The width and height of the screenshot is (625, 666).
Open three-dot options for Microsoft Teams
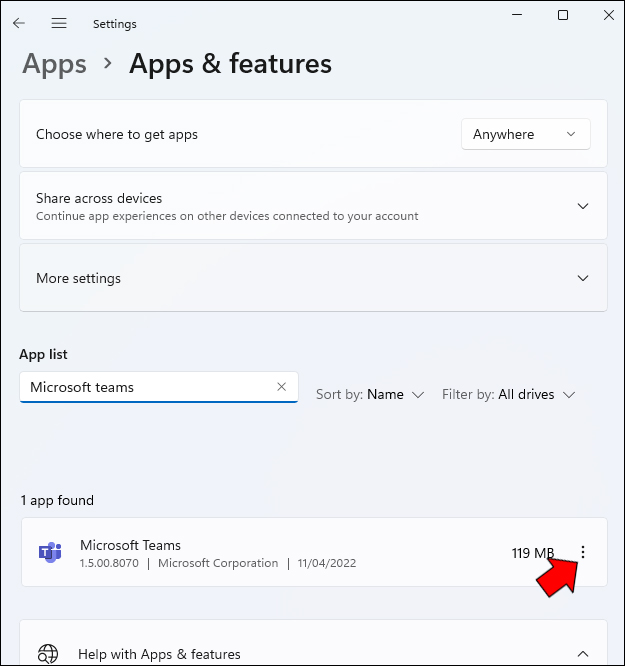pyautogui.click(x=583, y=552)
